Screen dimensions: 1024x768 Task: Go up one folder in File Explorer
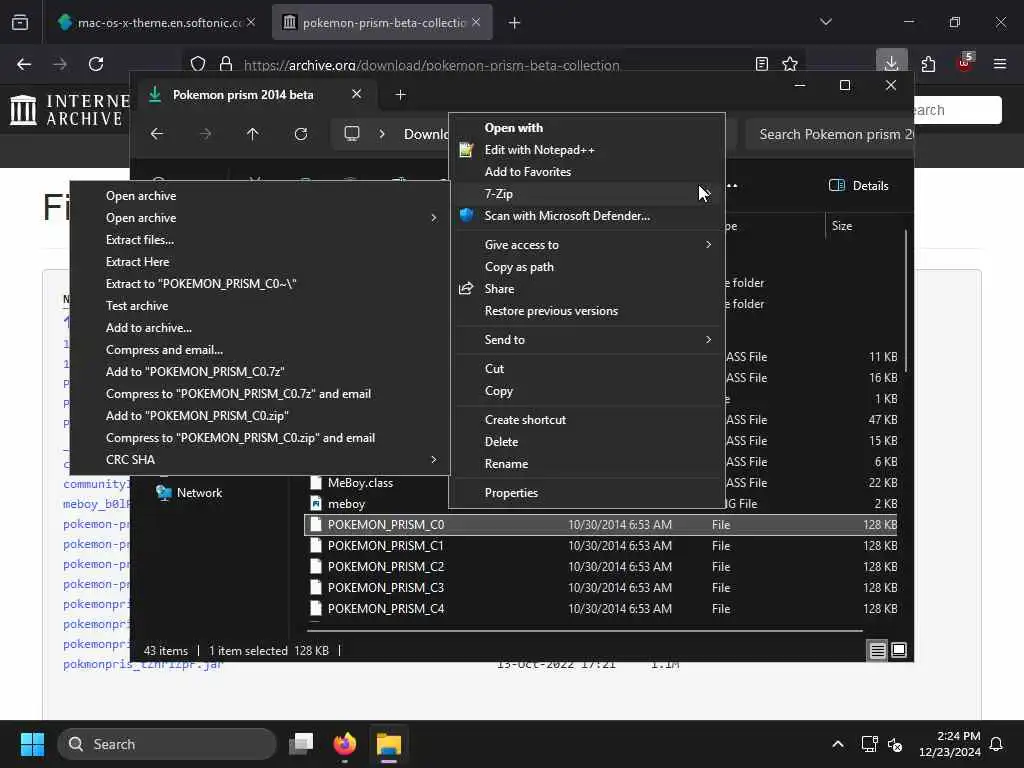point(253,134)
